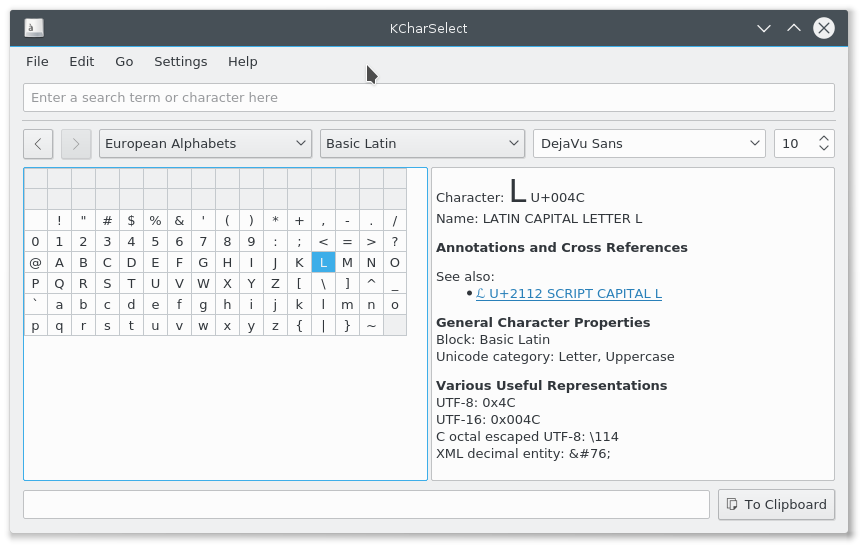Click the forward history arrow button

coord(76,144)
